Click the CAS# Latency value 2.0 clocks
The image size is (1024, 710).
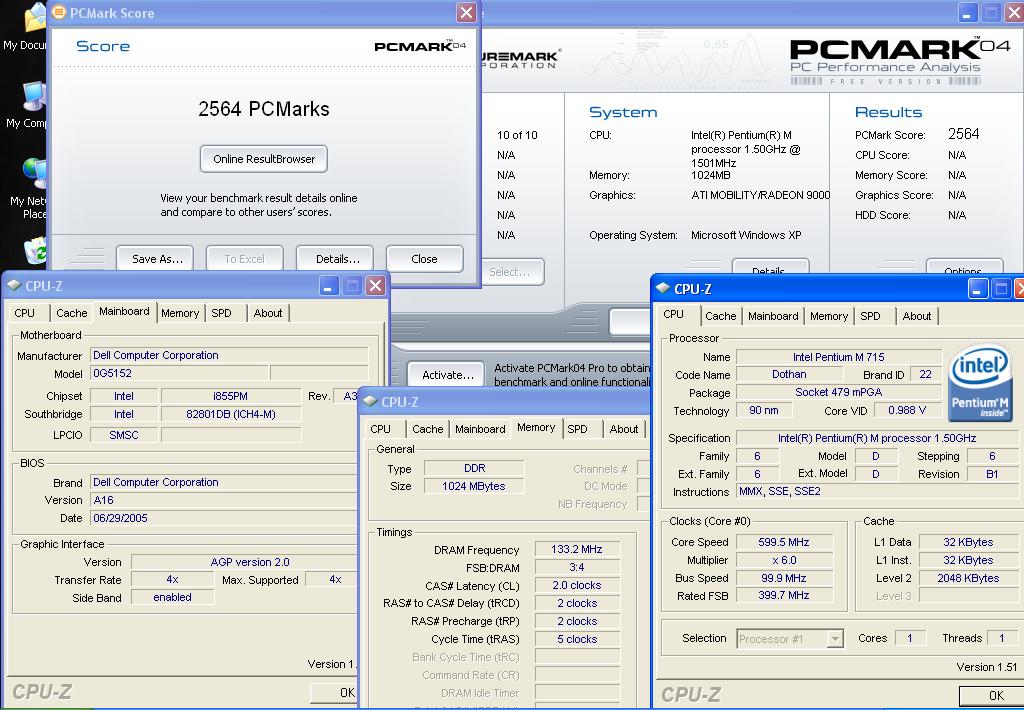pos(576,585)
